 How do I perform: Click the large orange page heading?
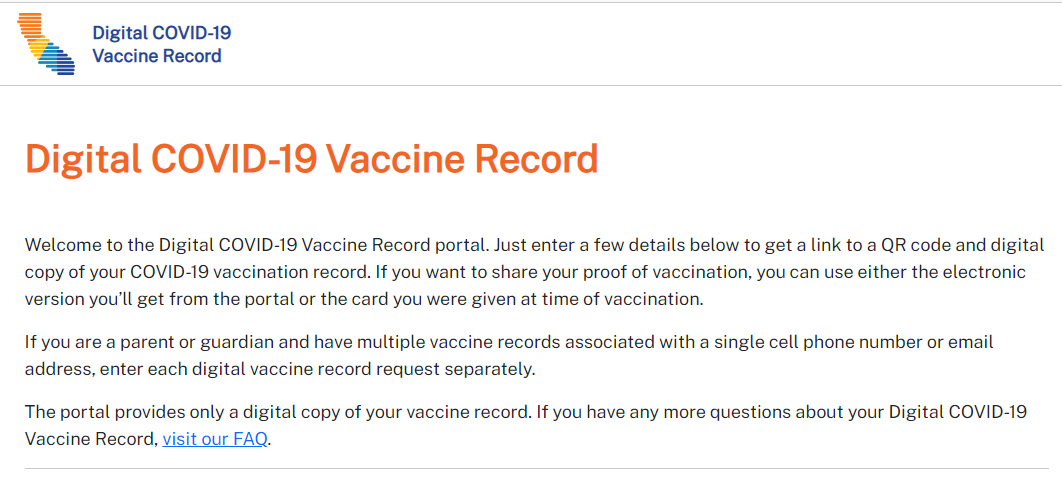(311, 159)
